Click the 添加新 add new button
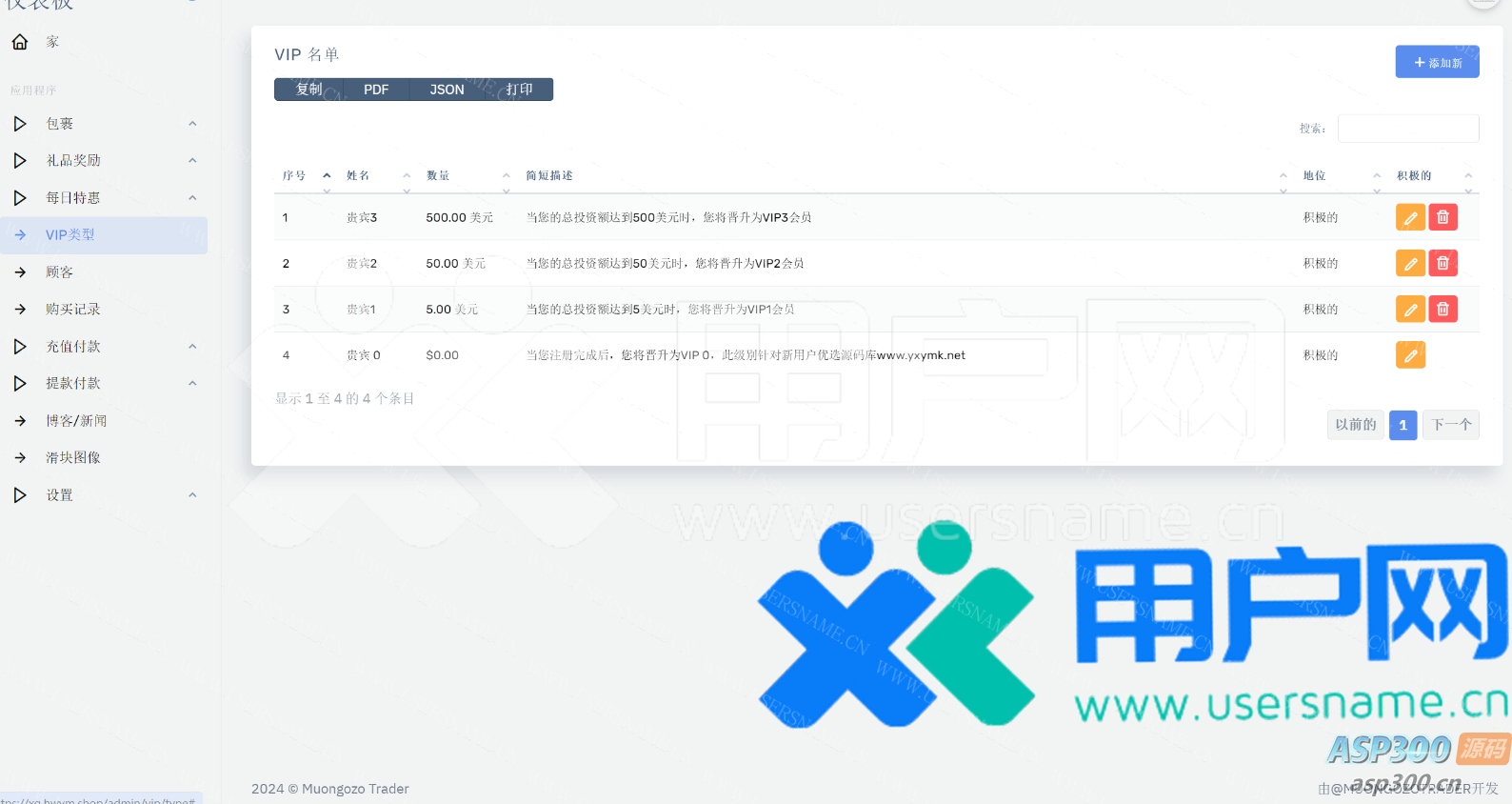1512x804 pixels. (1437, 62)
